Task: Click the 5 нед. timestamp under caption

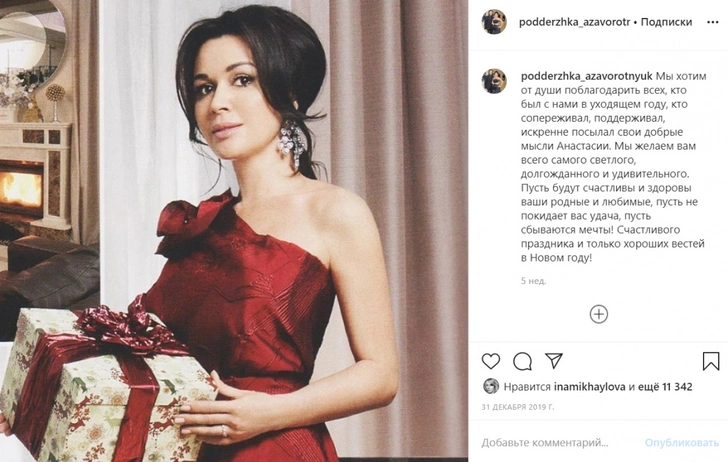Action: tap(533, 281)
